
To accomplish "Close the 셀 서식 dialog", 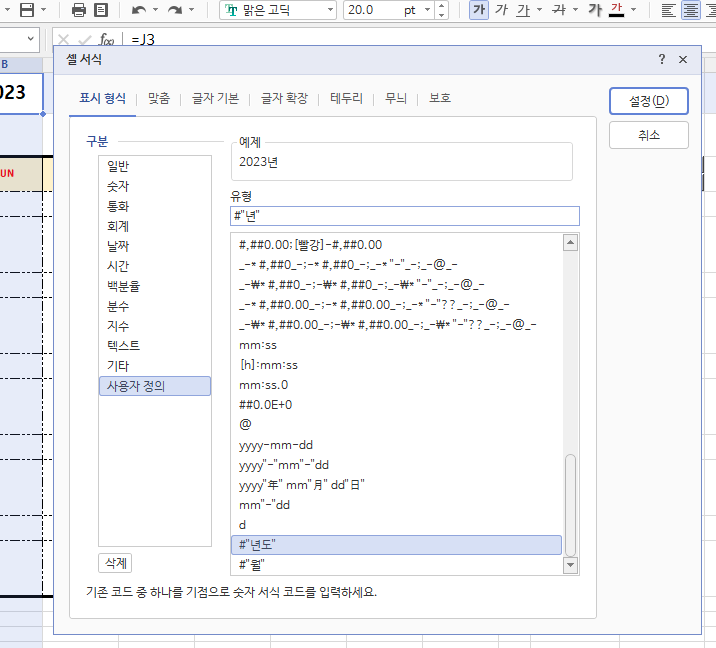I will click(x=683, y=59).
